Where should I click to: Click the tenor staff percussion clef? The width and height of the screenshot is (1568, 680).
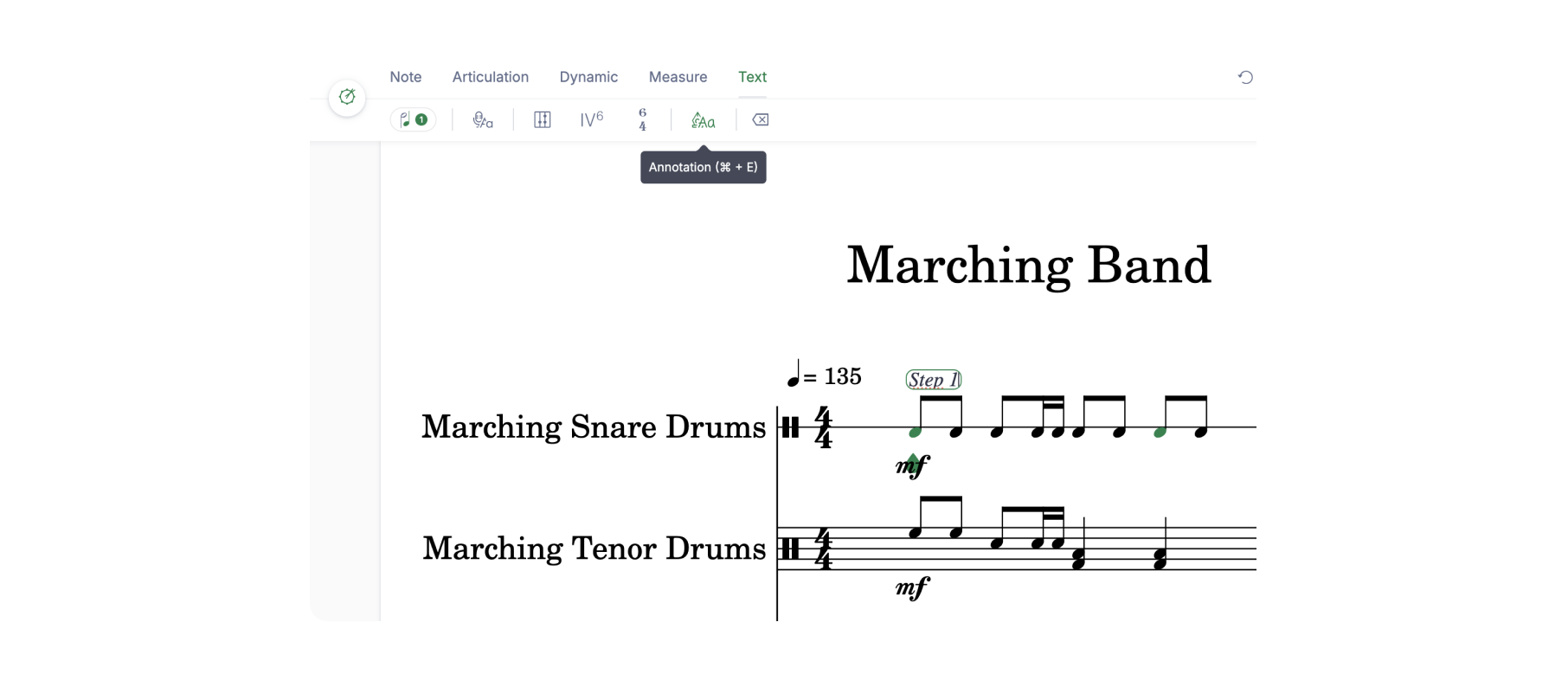[x=790, y=548]
